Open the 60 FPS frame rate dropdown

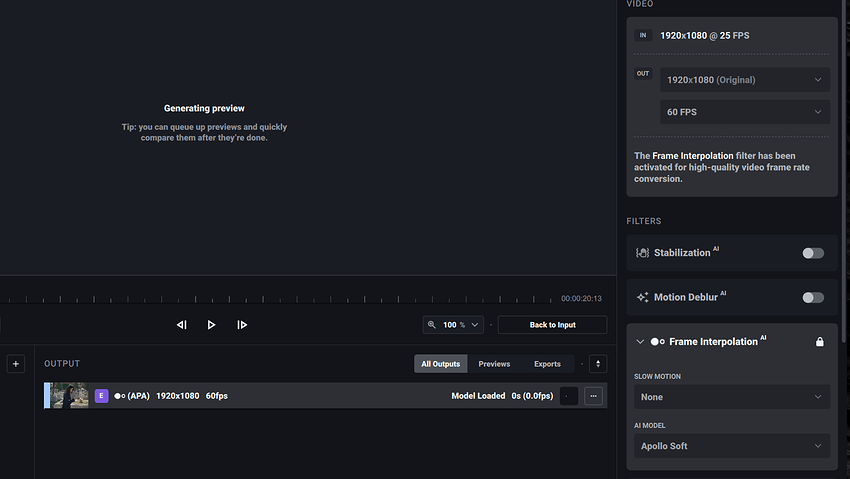(x=744, y=112)
